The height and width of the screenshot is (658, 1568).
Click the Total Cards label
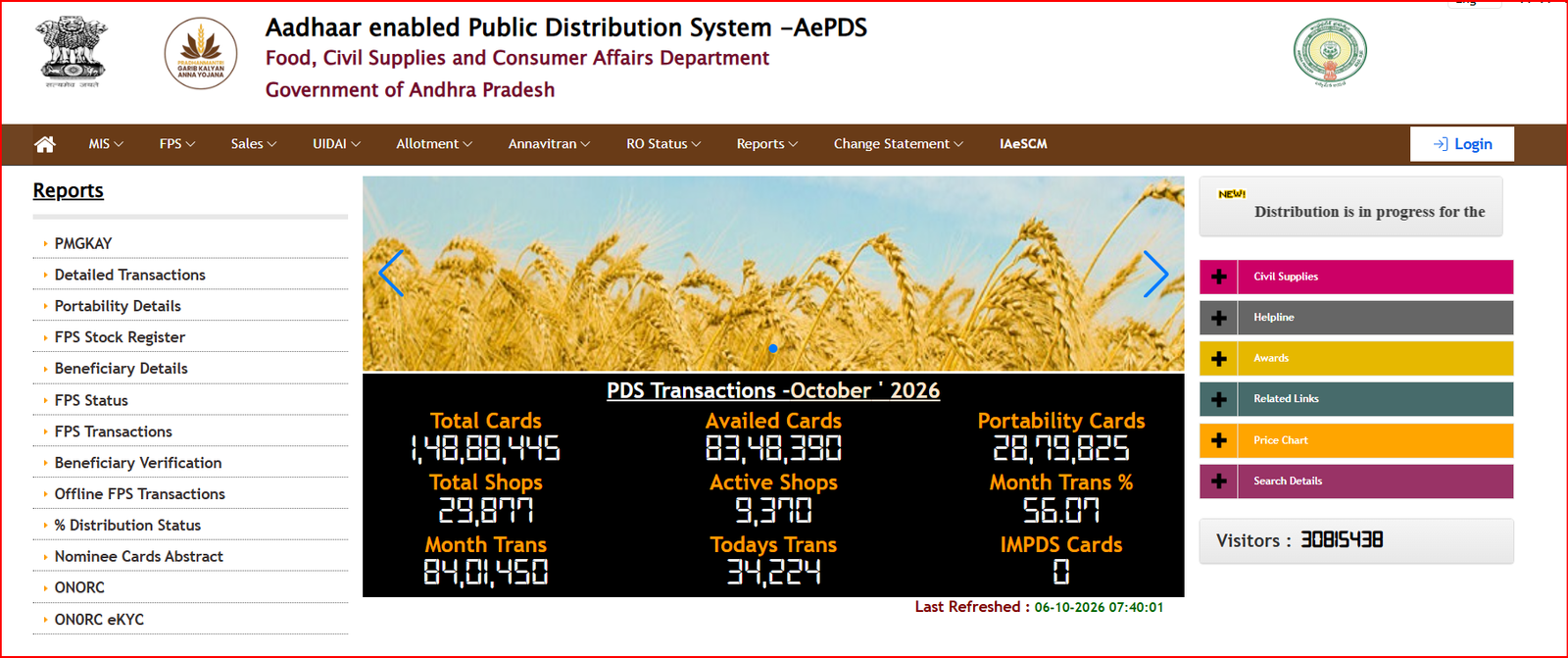(x=486, y=421)
